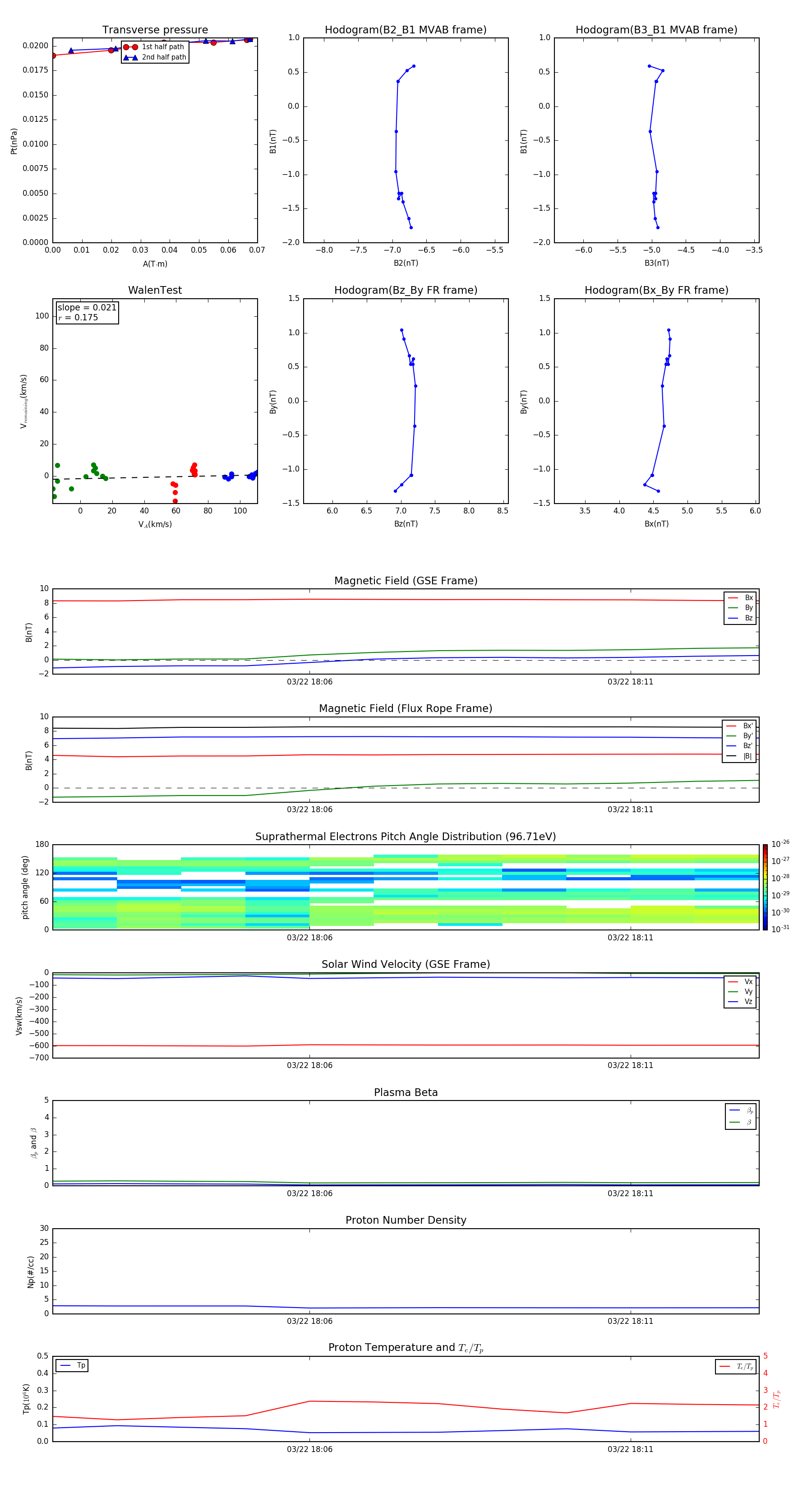
Task: Click the 'Solar Wind Velocity (GSE Frame)' title
Action: 406,965
